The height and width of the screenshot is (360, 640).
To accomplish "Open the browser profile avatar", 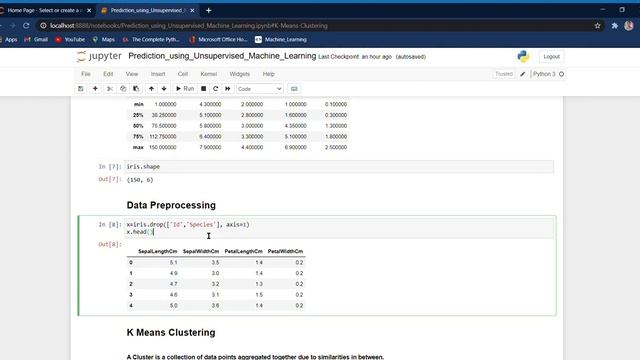I will [629, 25].
